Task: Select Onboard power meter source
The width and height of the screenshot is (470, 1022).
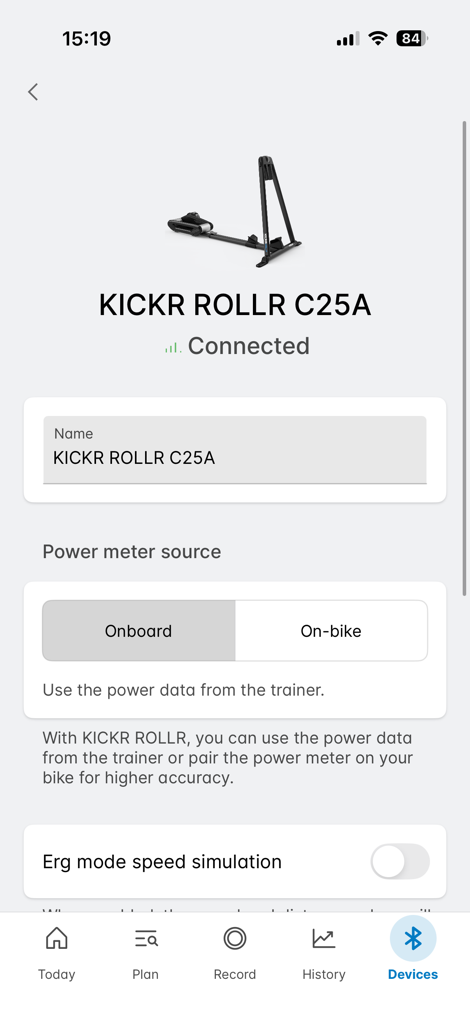Action: tap(139, 631)
